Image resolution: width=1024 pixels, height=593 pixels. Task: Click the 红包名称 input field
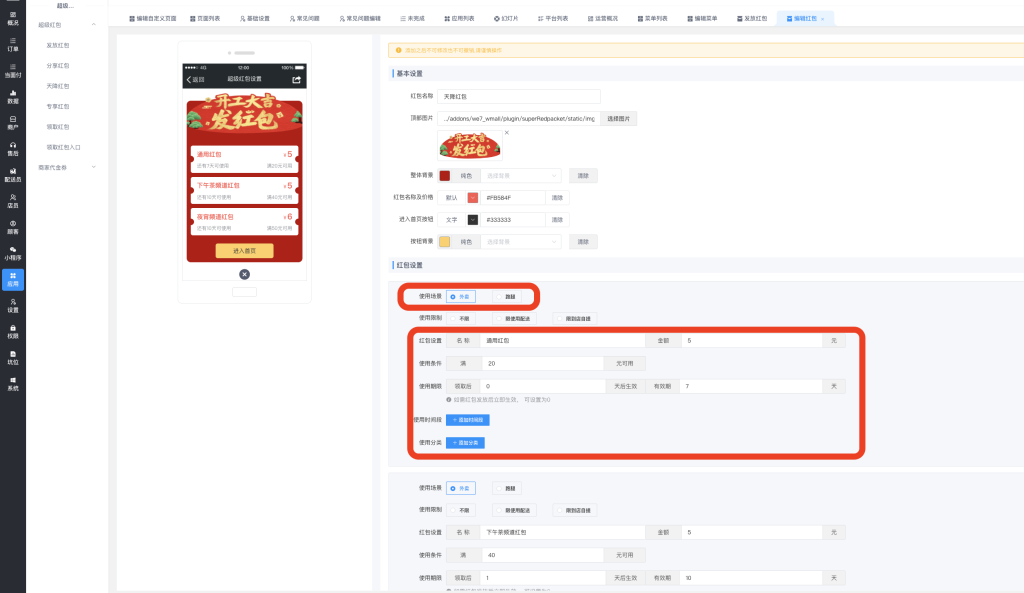pyautogui.click(x=519, y=96)
